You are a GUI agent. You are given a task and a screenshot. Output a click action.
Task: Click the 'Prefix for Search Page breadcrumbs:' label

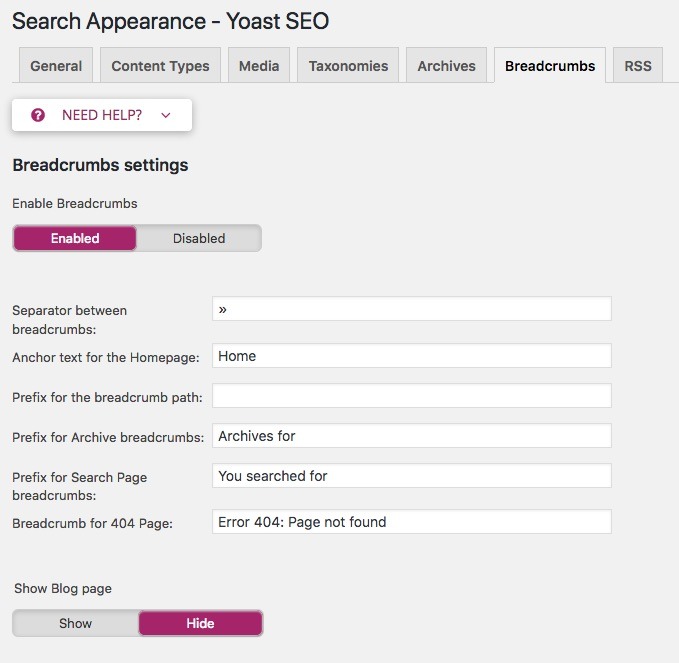pos(80,486)
